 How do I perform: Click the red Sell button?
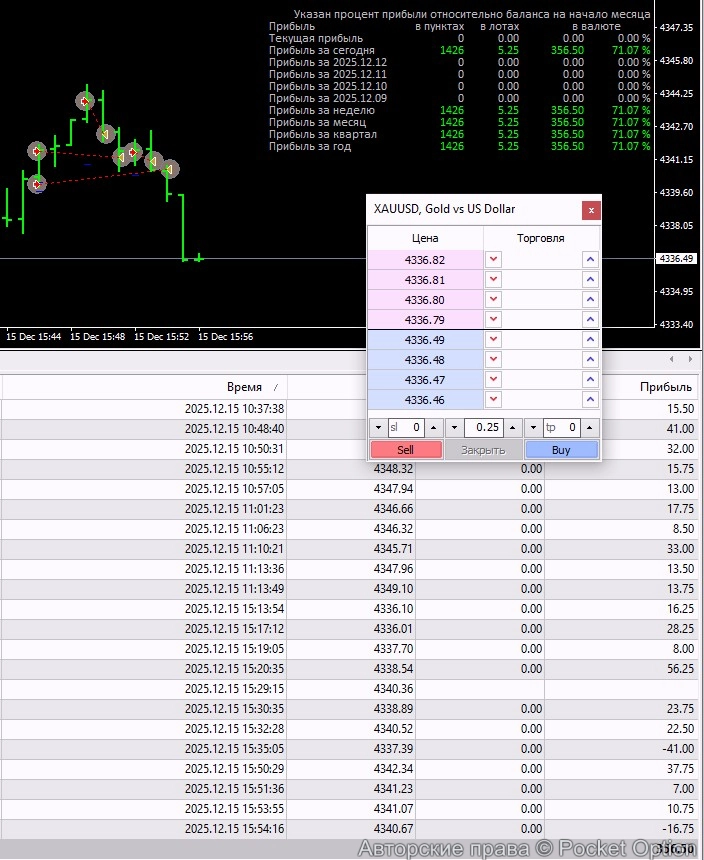point(406,450)
